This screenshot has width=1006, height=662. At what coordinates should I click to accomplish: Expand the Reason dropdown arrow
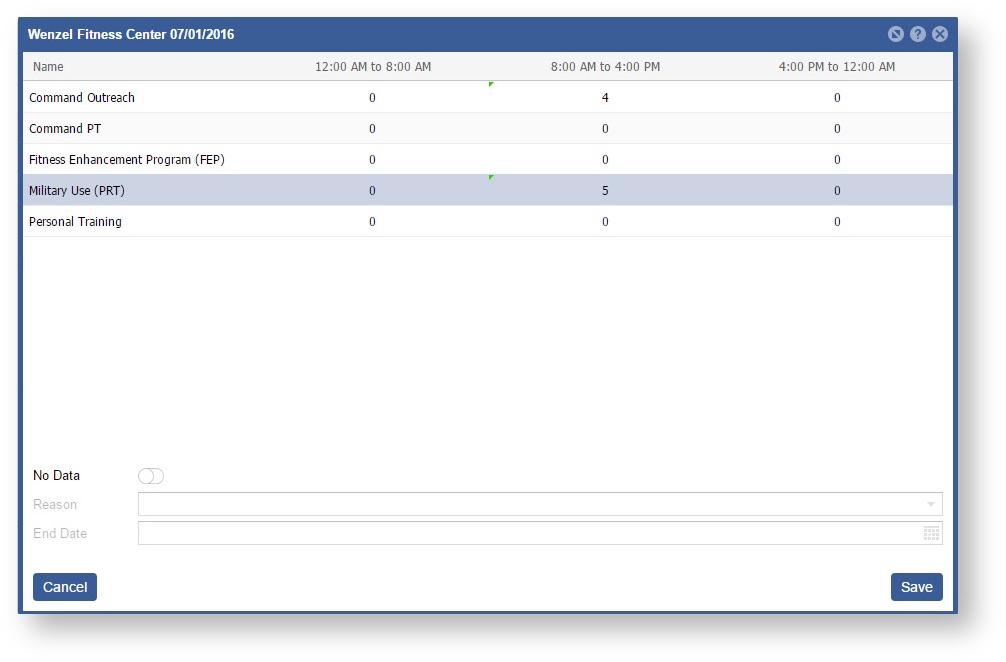(931, 505)
